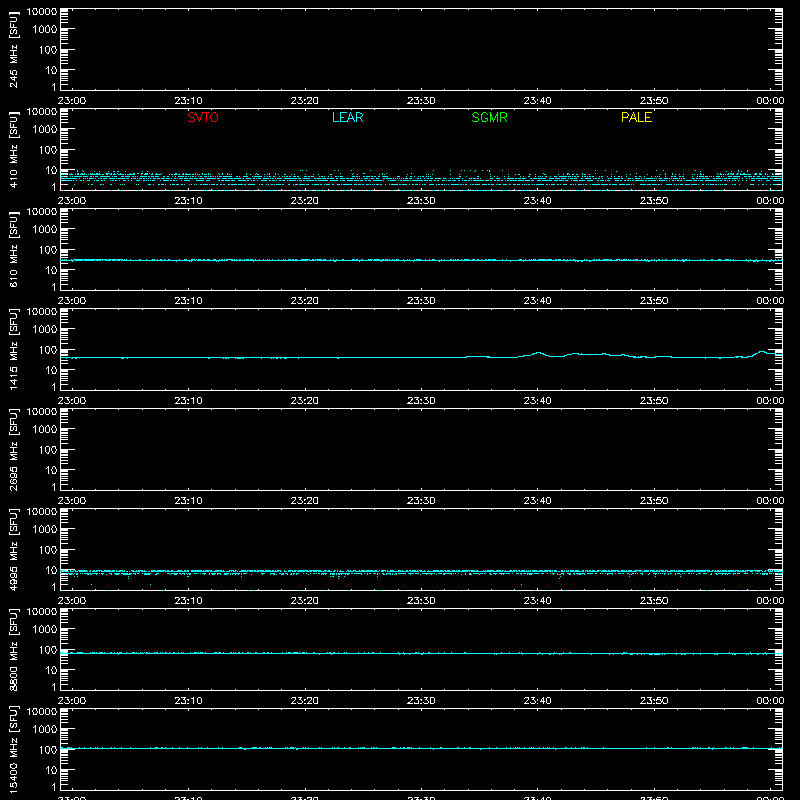Click the 100 tick on 610 MHz panel
Screen dimensions: 800x800
(48, 250)
